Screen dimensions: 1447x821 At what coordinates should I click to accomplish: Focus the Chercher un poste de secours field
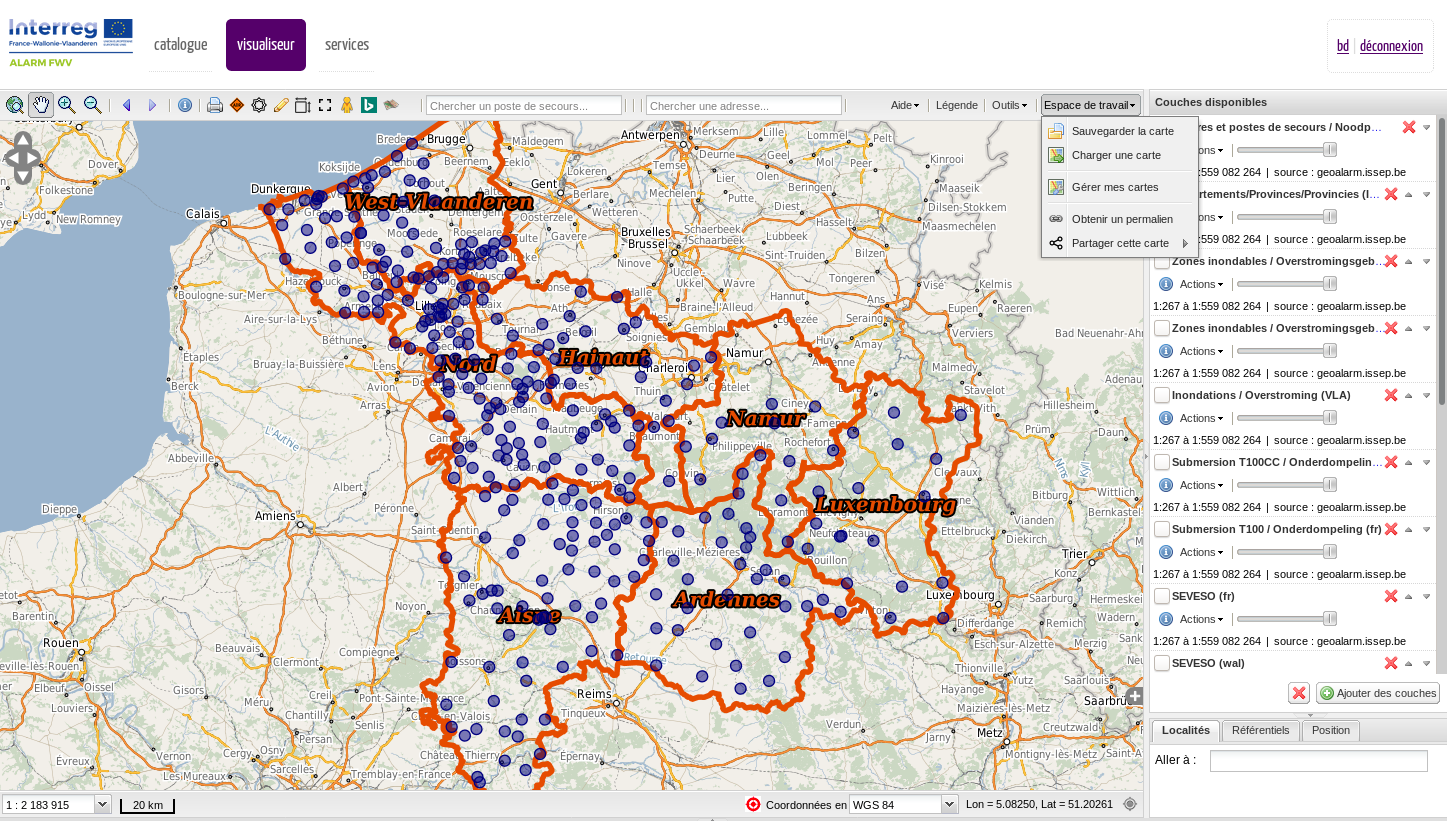pos(524,105)
